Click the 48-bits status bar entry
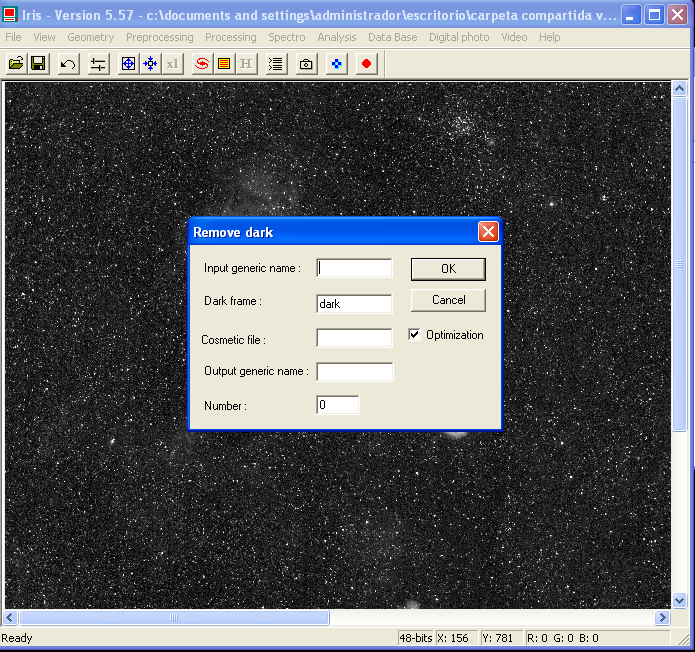This screenshot has width=695, height=652. (x=416, y=638)
